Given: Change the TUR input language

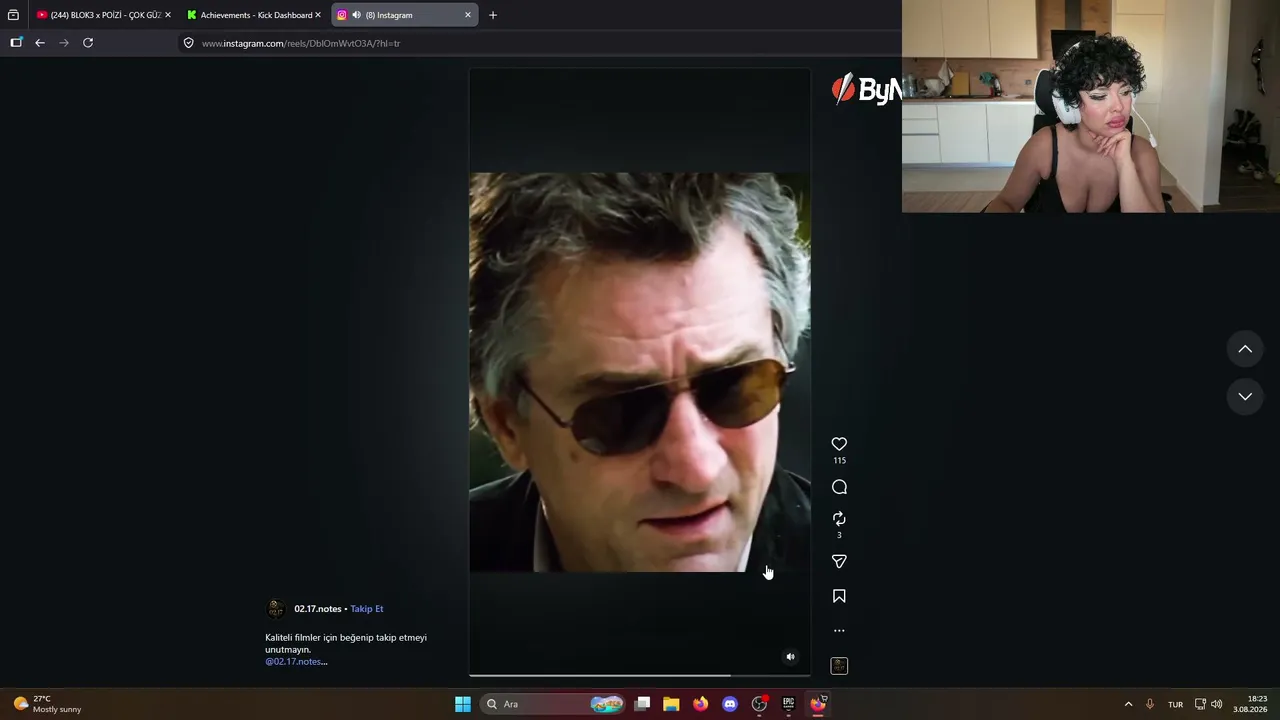Looking at the screenshot, I should 1175,704.
